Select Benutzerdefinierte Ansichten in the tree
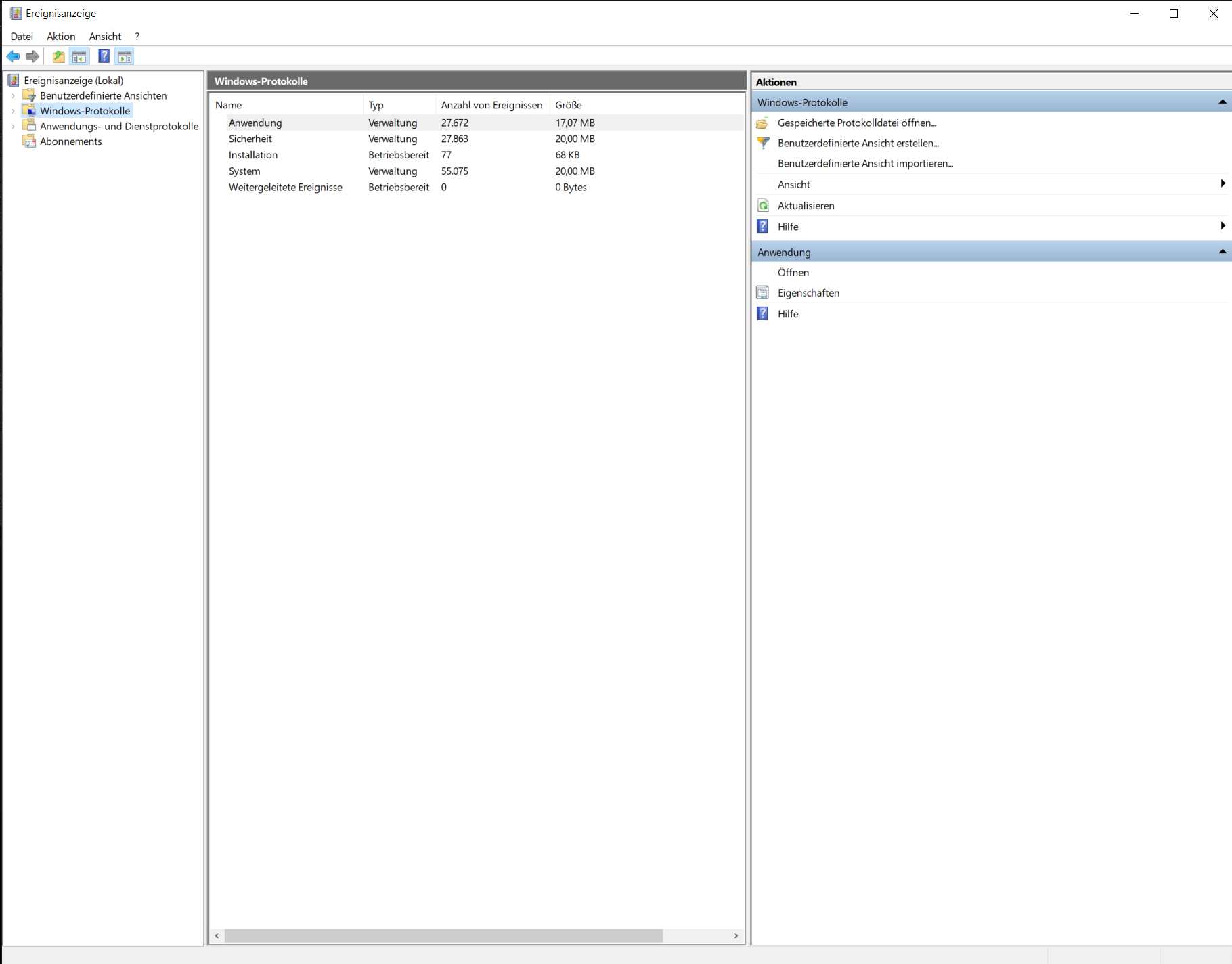1232x964 pixels. tap(103, 95)
